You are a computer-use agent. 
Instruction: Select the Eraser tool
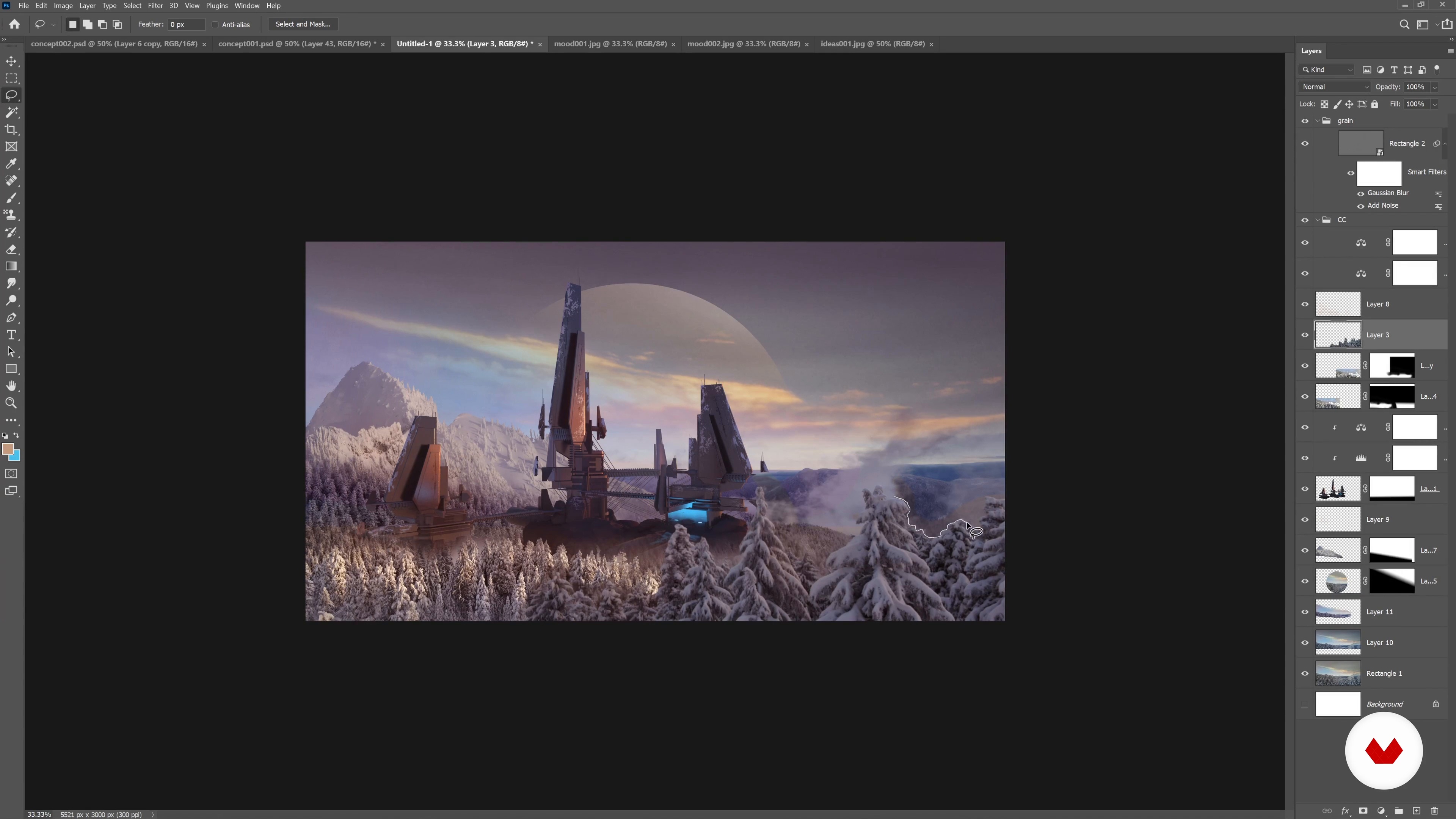click(11, 249)
